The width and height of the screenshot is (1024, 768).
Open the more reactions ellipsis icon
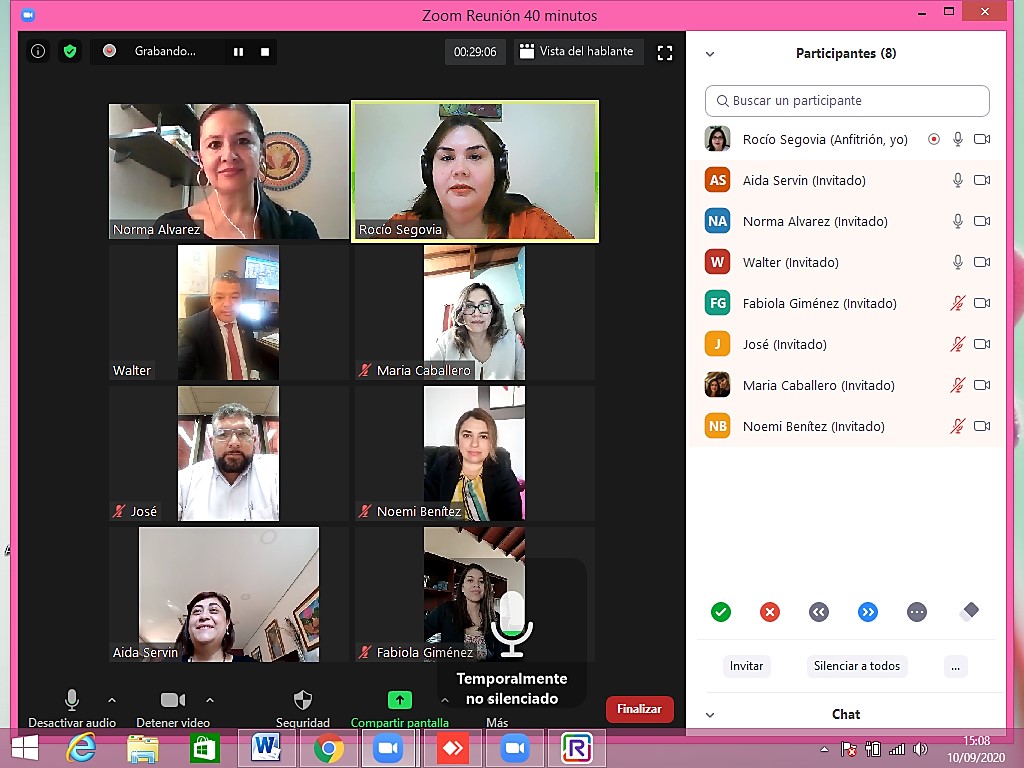pyautogui.click(x=916, y=612)
